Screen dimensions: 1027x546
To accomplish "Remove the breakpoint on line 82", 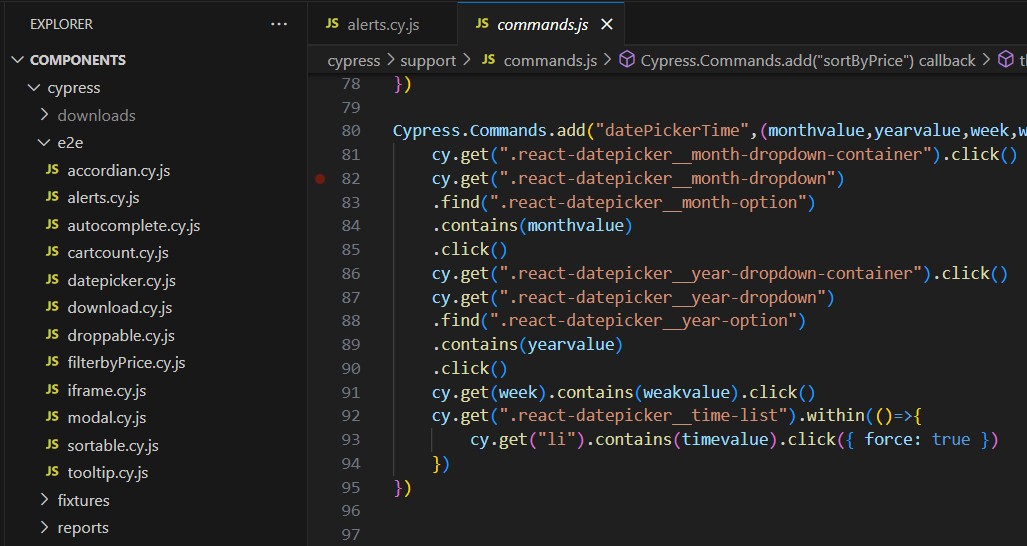I will tap(320, 179).
